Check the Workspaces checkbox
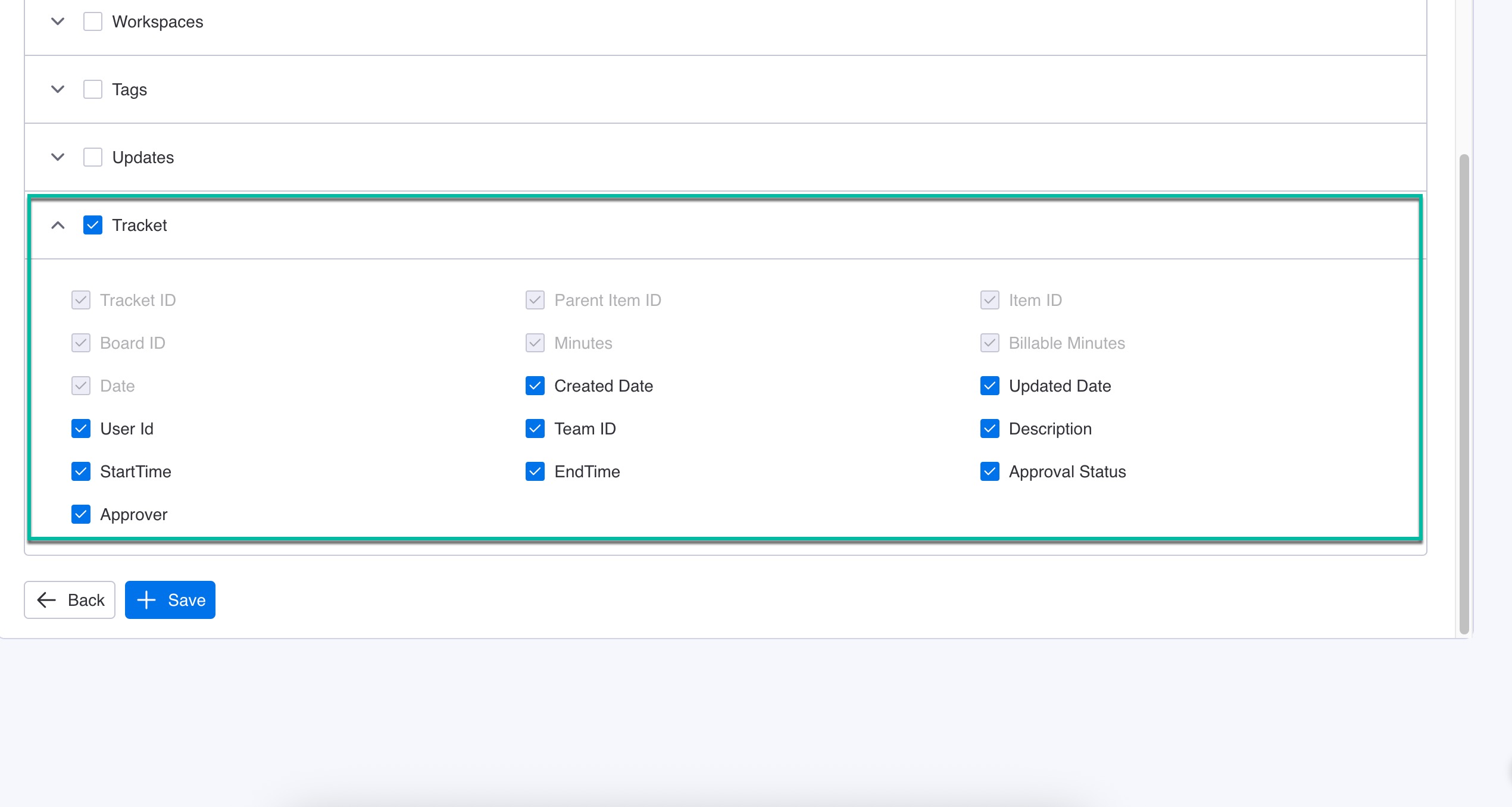The height and width of the screenshot is (807, 1512). [x=93, y=21]
